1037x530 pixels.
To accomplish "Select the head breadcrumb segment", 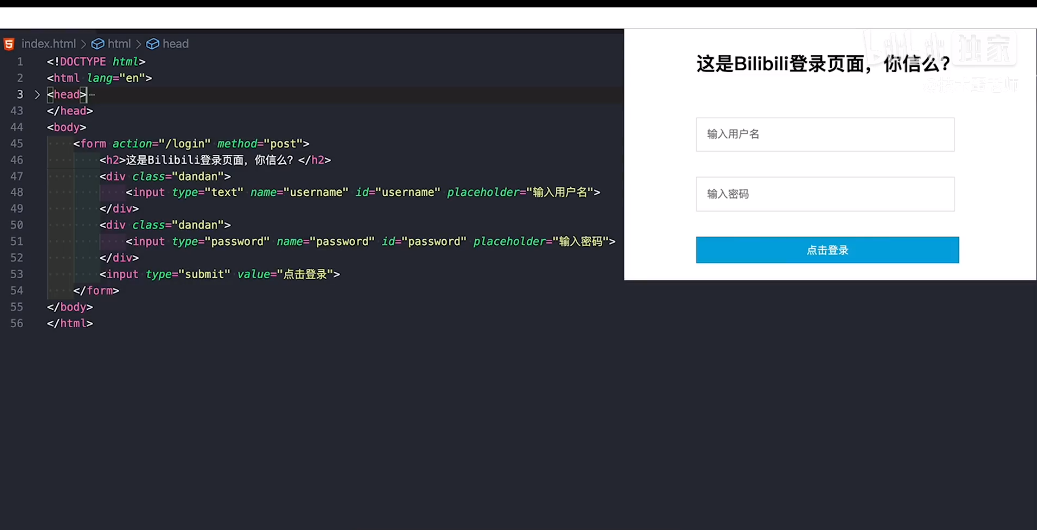I will 176,44.
